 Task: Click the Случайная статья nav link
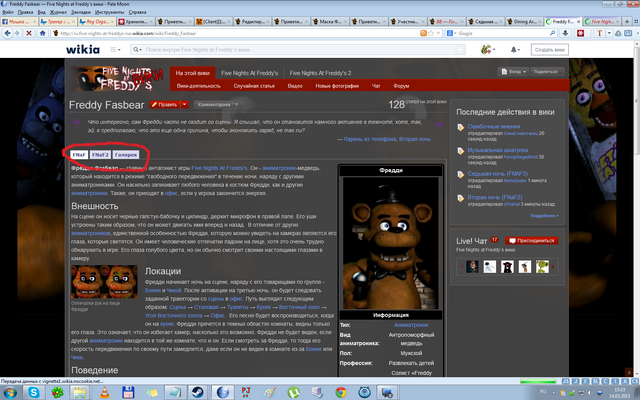(x=254, y=86)
